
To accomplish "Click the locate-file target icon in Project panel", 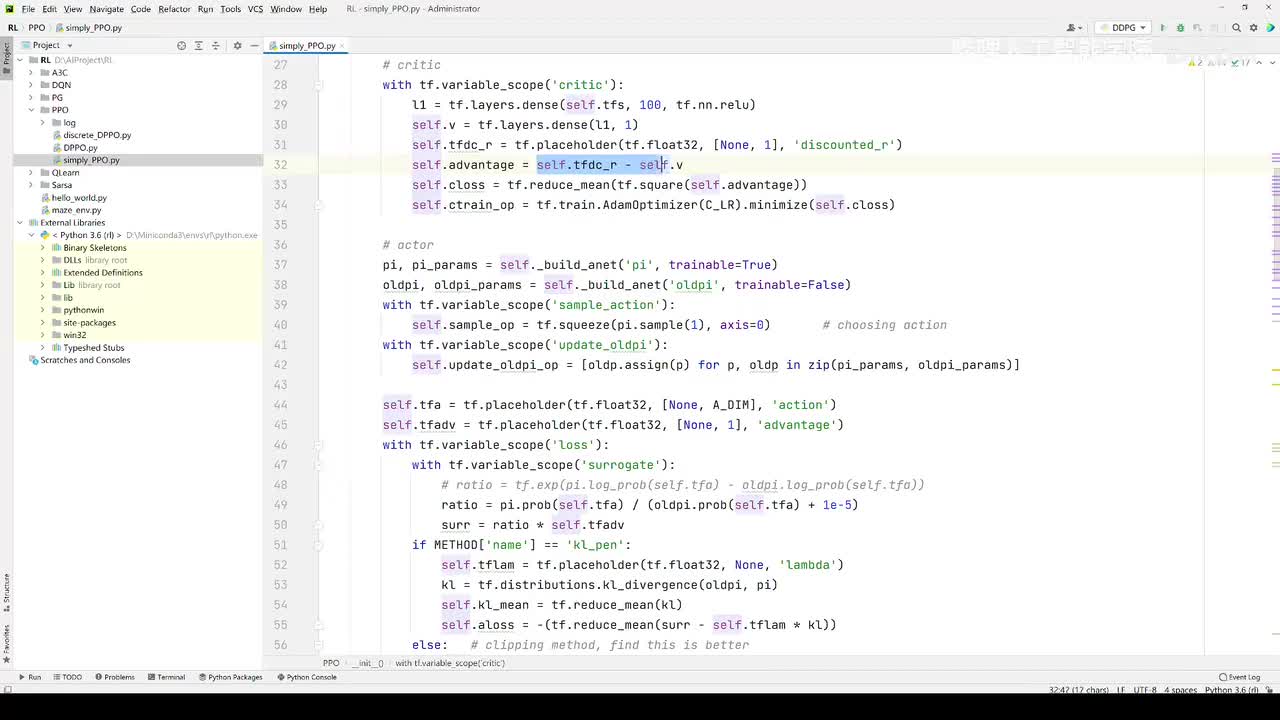I will pos(181,45).
